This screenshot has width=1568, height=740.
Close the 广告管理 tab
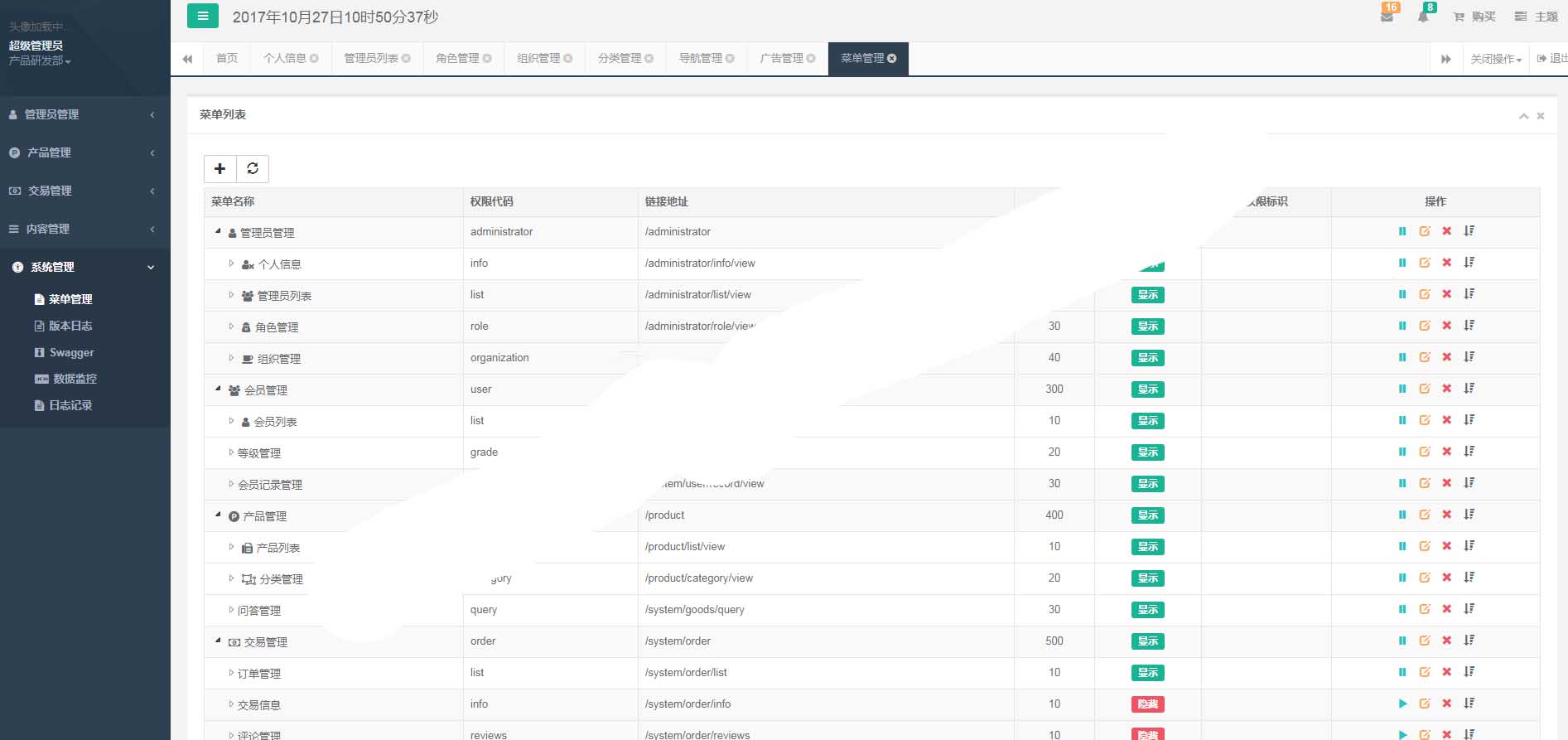pyautogui.click(x=811, y=59)
